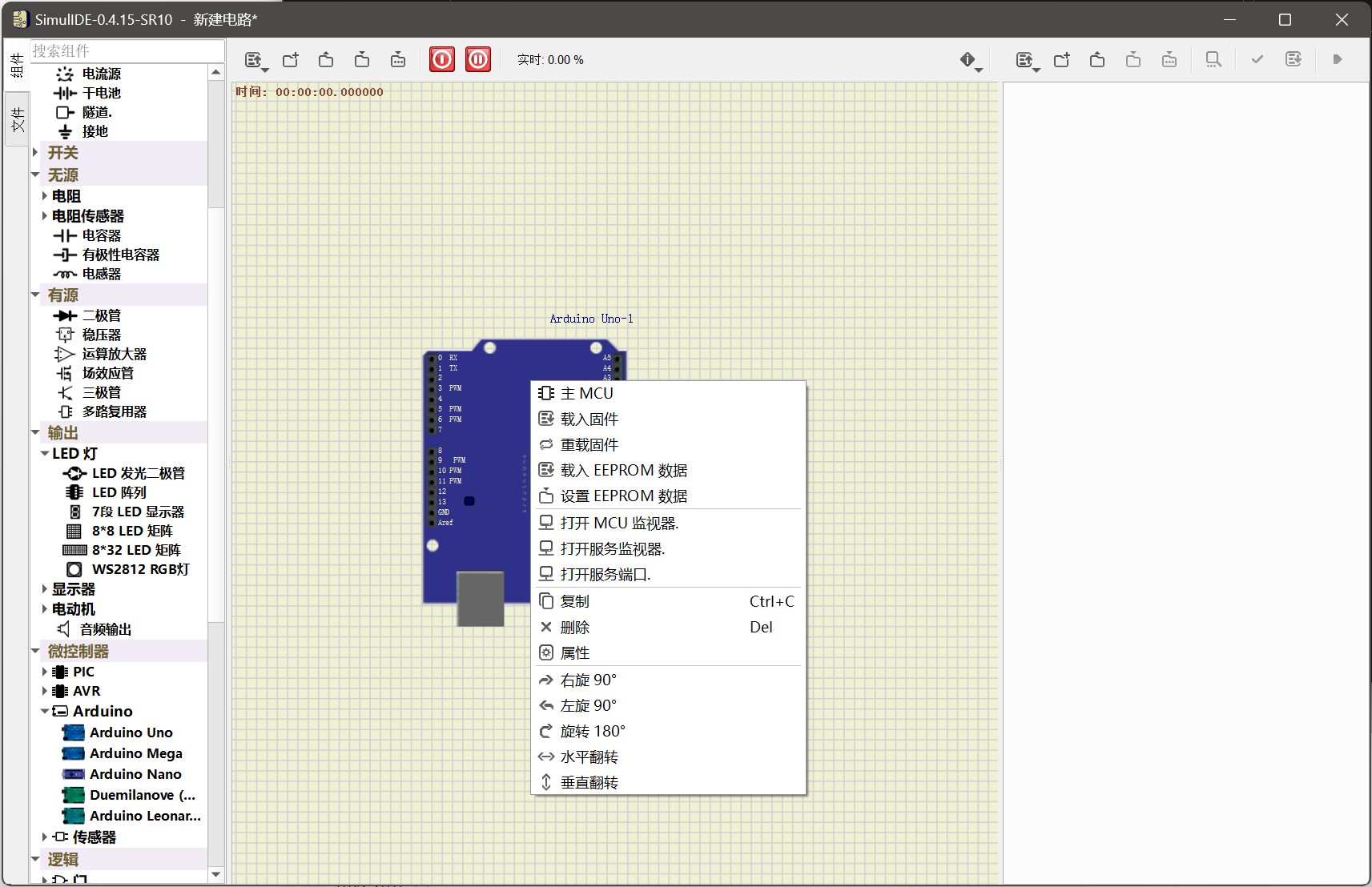The width and height of the screenshot is (1372, 887).
Task: Collapse the 无源 category
Action: (35, 175)
